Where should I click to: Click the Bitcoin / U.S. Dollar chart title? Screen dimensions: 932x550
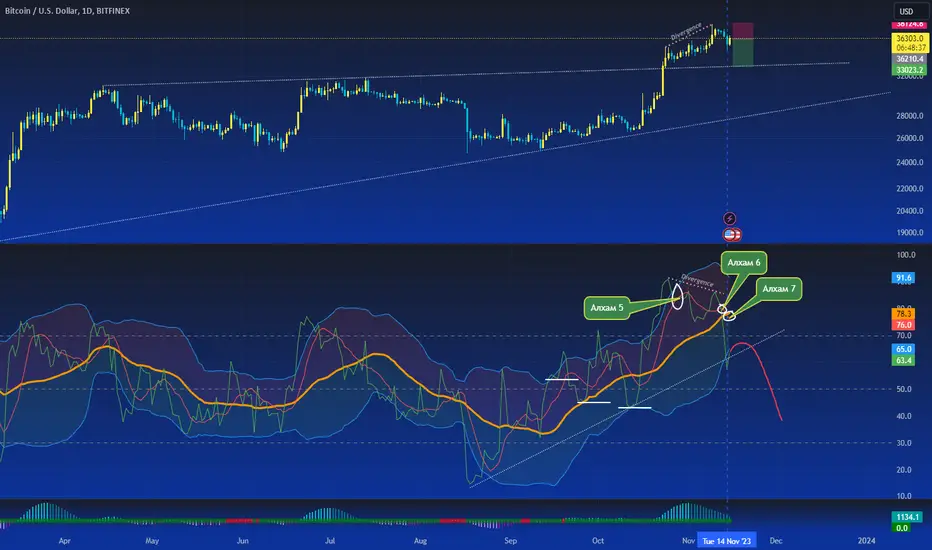tap(67, 11)
